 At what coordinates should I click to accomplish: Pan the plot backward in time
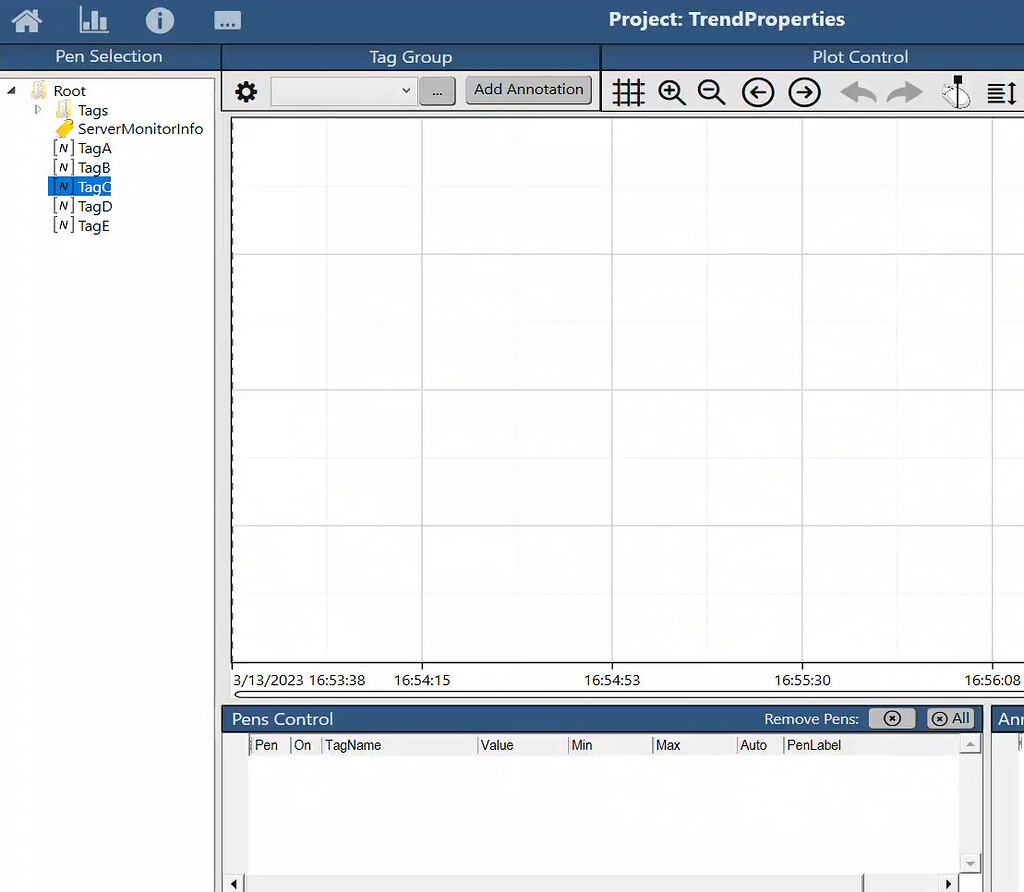pyautogui.click(x=758, y=92)
